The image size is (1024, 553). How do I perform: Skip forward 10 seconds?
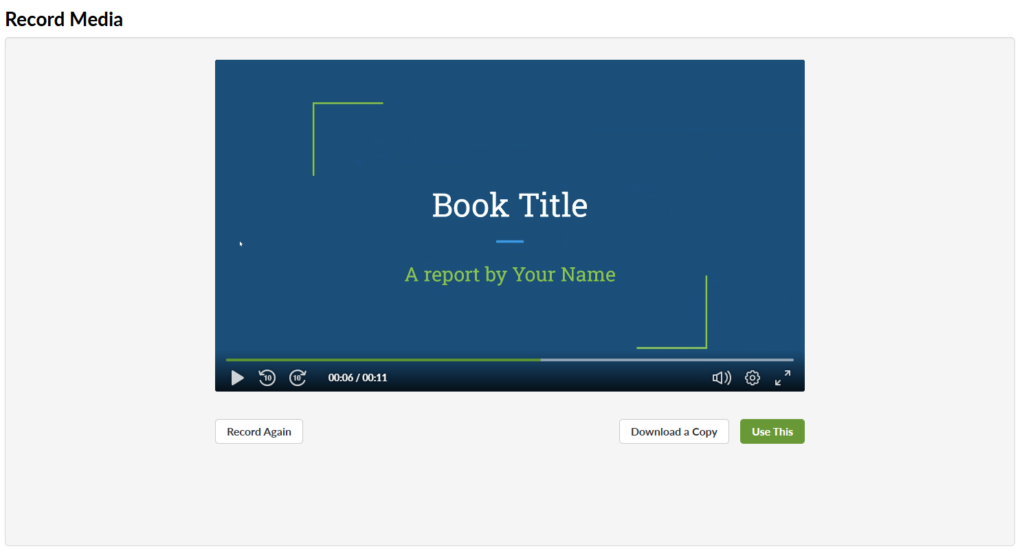298,378
